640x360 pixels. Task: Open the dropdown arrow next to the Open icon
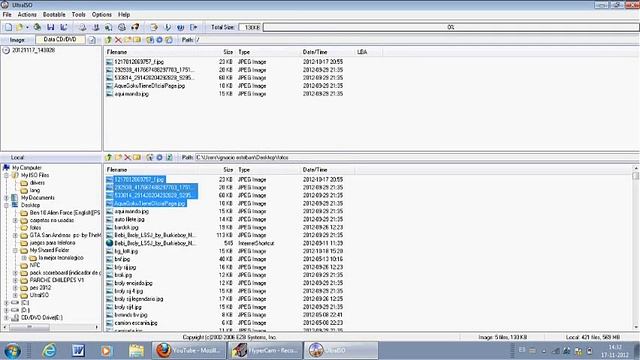(x=27, y=27)
